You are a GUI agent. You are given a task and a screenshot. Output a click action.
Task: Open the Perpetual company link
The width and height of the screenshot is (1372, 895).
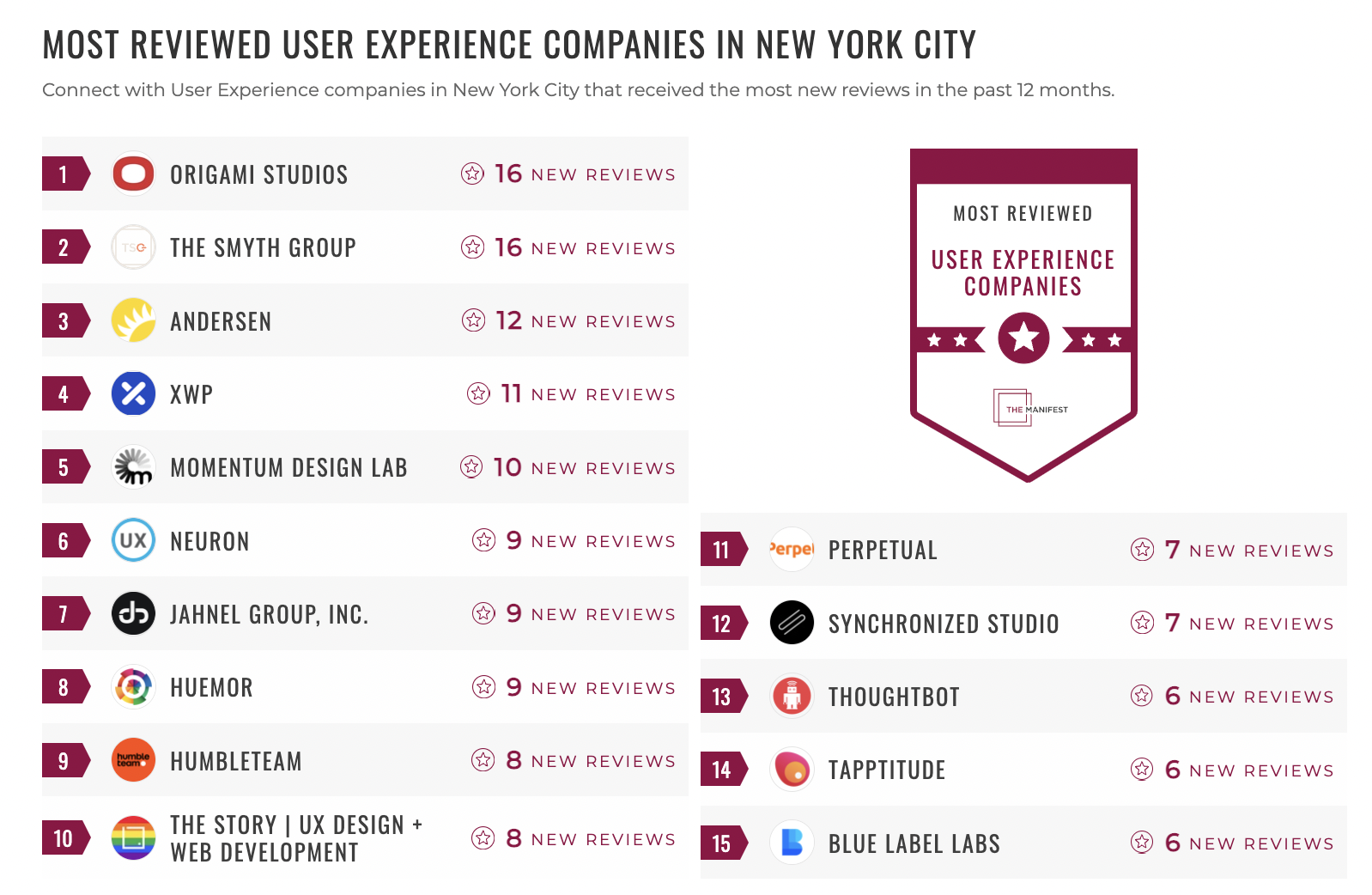(883, 550)
